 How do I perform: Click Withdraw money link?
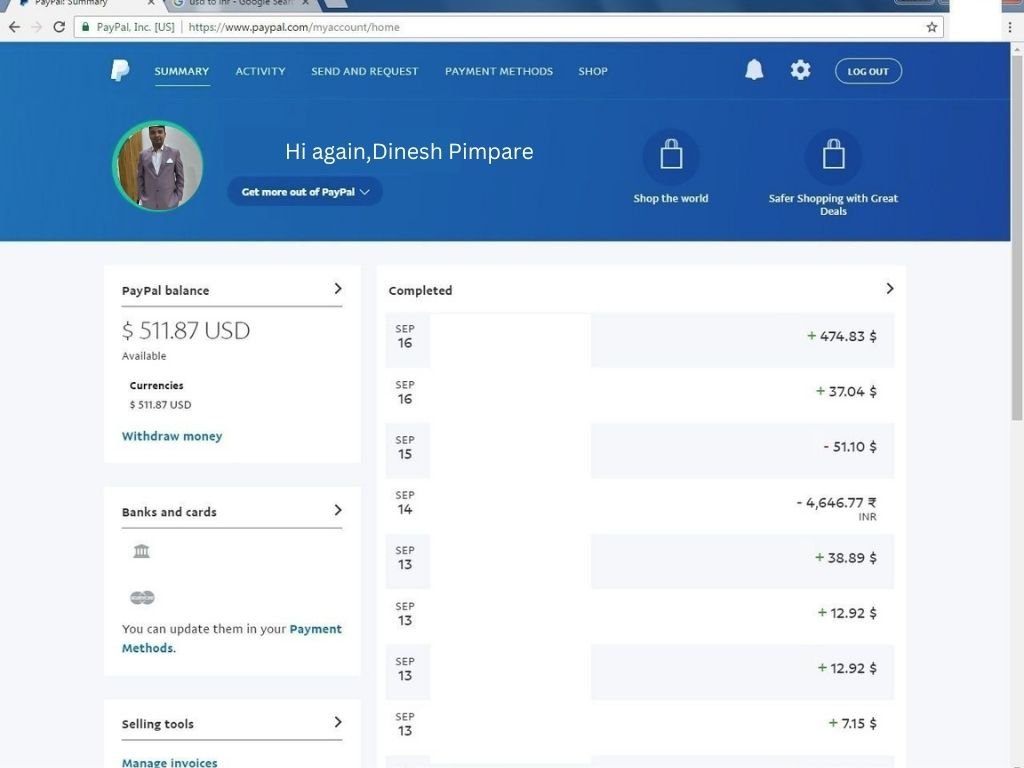172,436
